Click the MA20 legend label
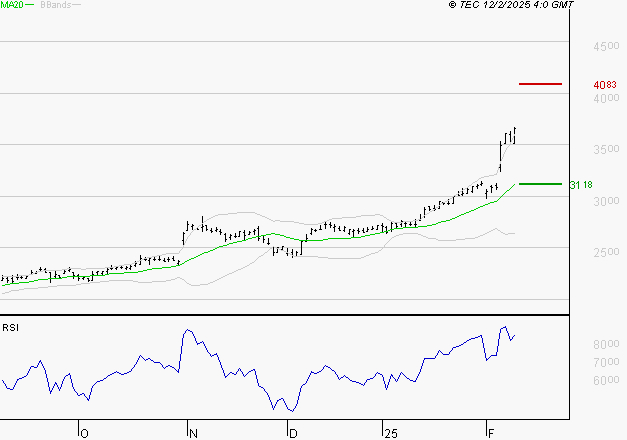Viewport: 627px width, 440px height. (x=11, y=5)
